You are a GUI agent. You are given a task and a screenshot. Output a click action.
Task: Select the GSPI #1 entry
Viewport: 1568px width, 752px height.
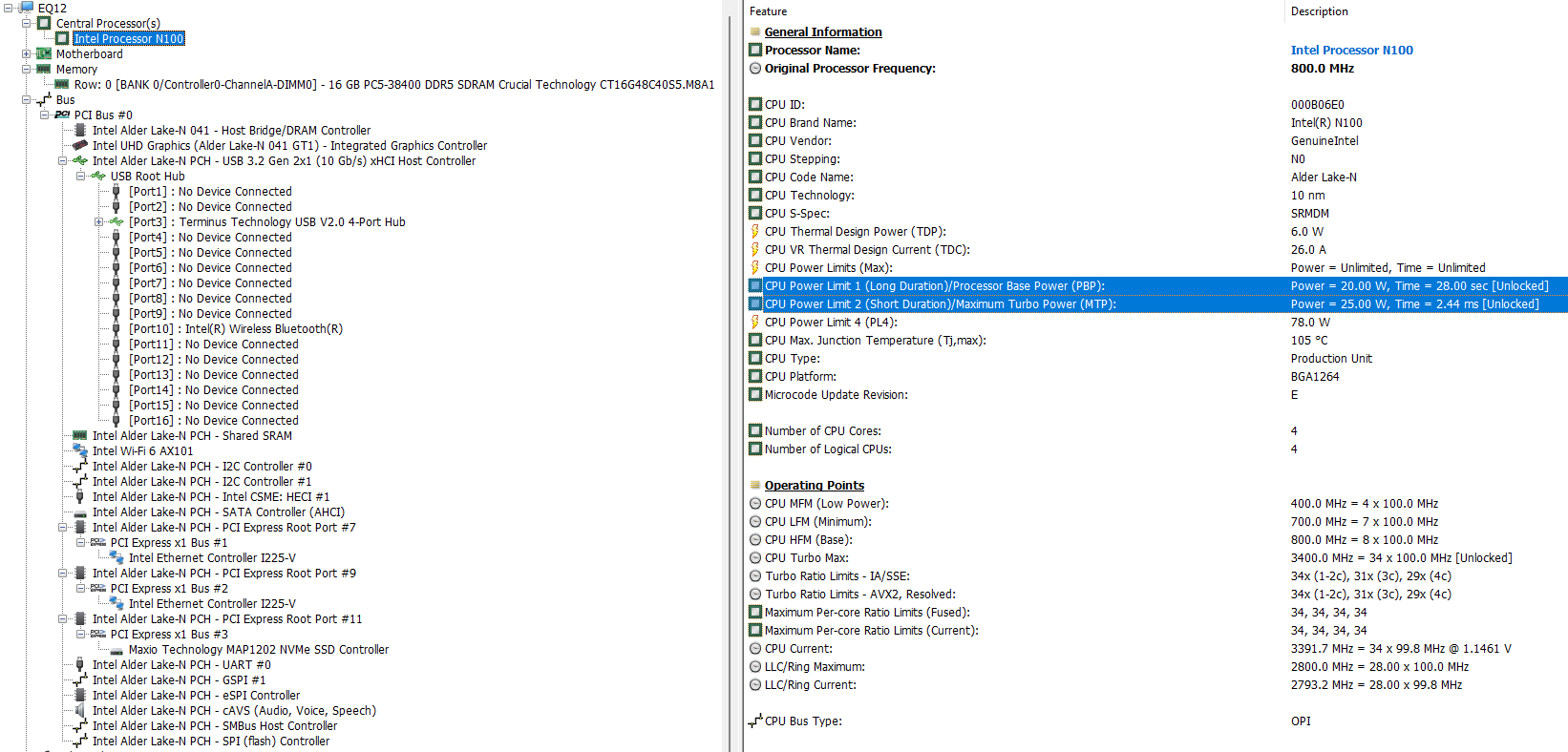[180, 679]
